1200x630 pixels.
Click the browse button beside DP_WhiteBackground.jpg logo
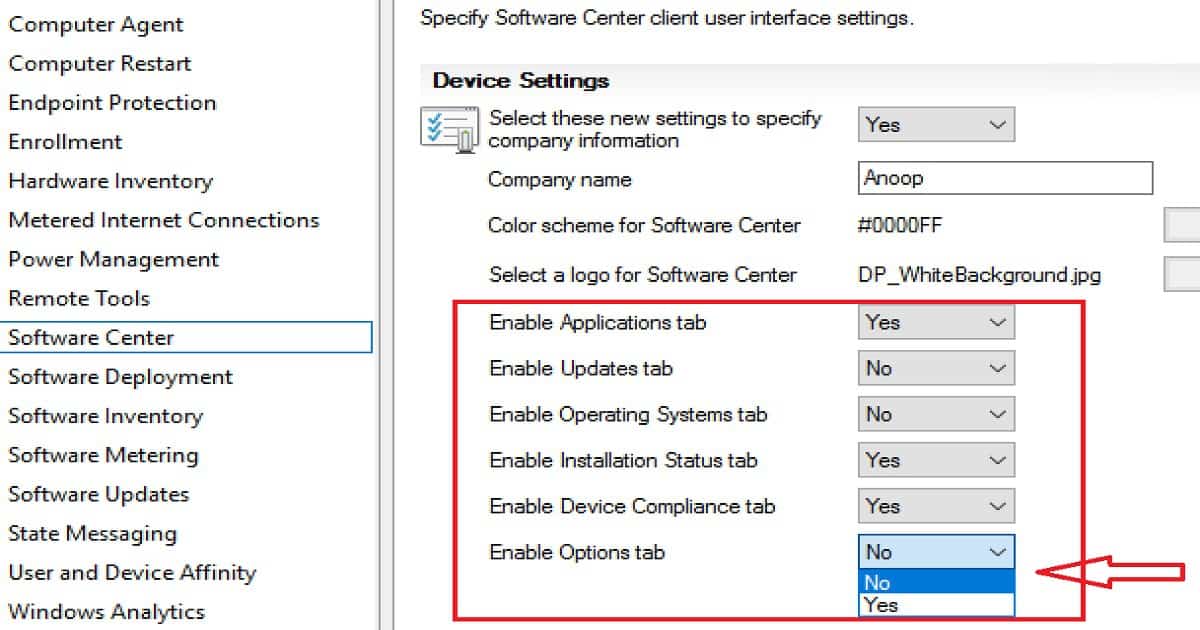tap(1182, 275)
